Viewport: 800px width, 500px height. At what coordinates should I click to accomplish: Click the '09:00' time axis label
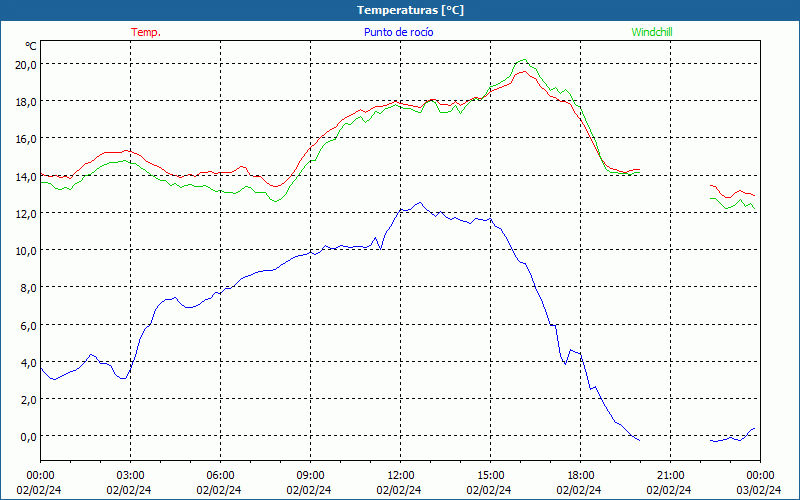[x=310, y=476]
